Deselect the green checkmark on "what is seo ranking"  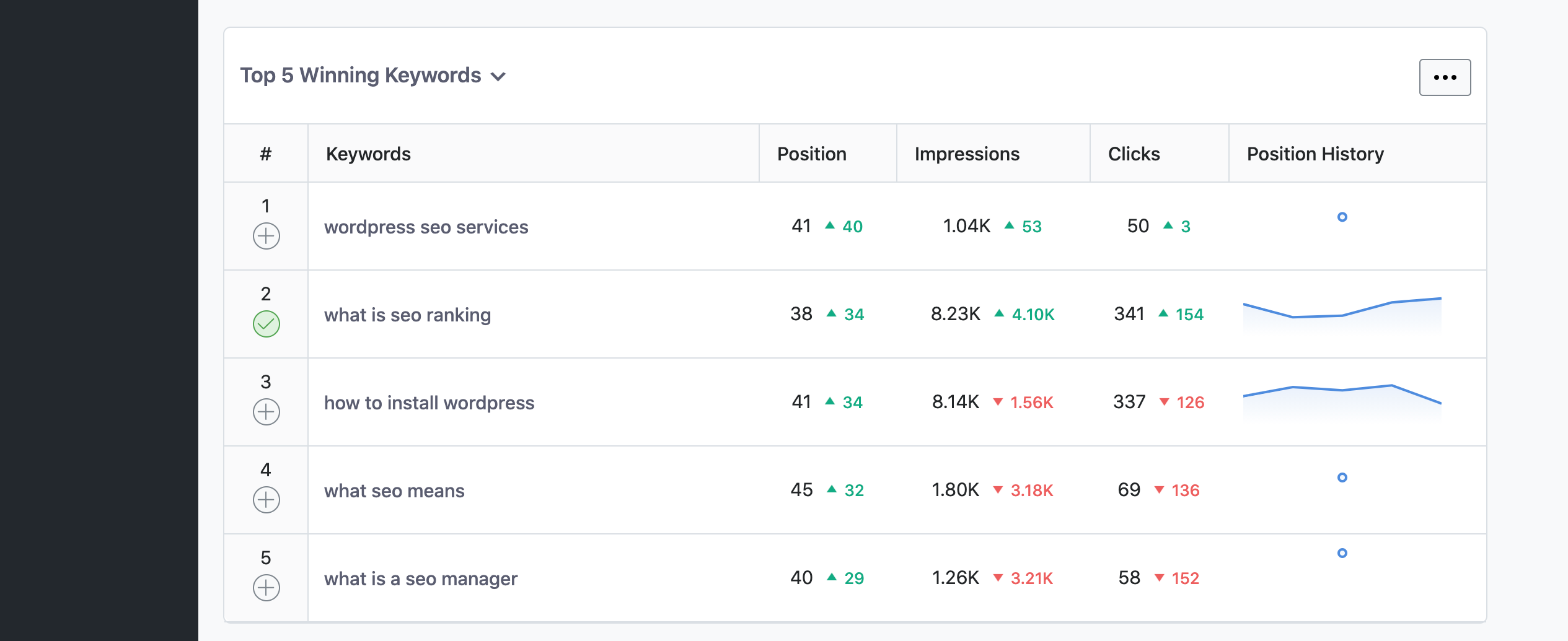point(266,323)
